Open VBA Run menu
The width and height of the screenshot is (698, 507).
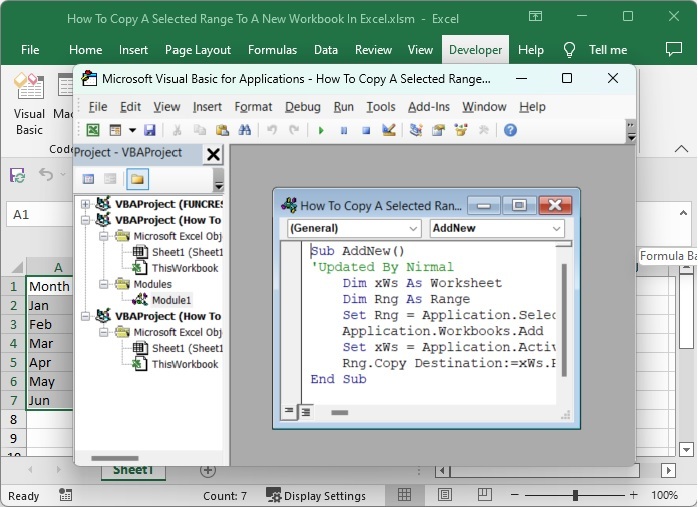tap(344, 107)
